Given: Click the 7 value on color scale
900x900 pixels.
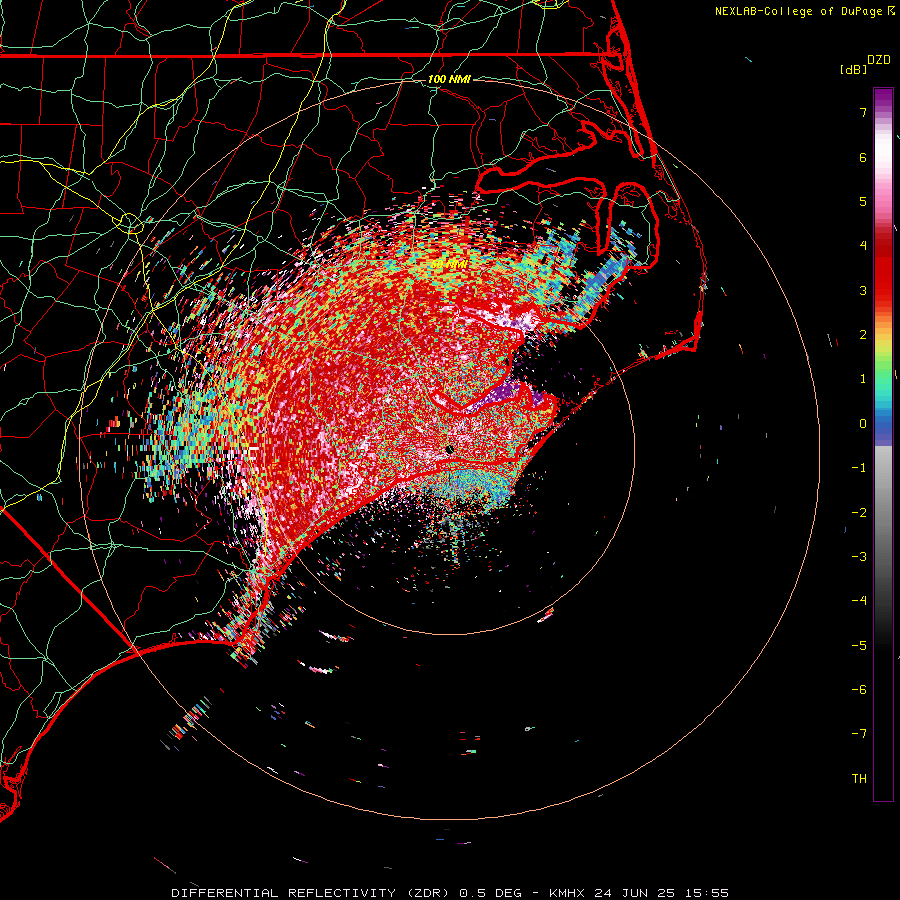Looking at the screenshot, I should 863,112.
